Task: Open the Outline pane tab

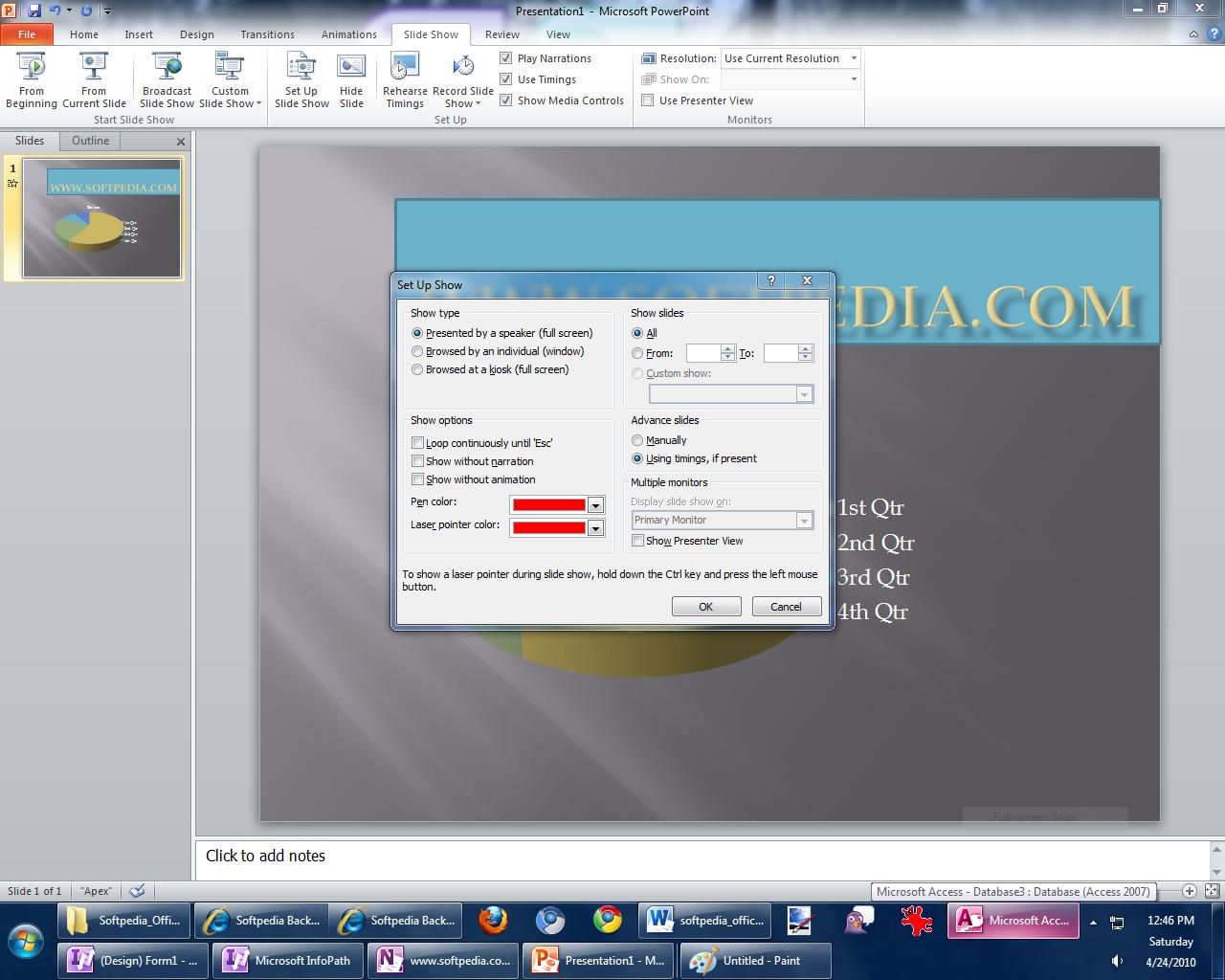Action: point(90,141)
